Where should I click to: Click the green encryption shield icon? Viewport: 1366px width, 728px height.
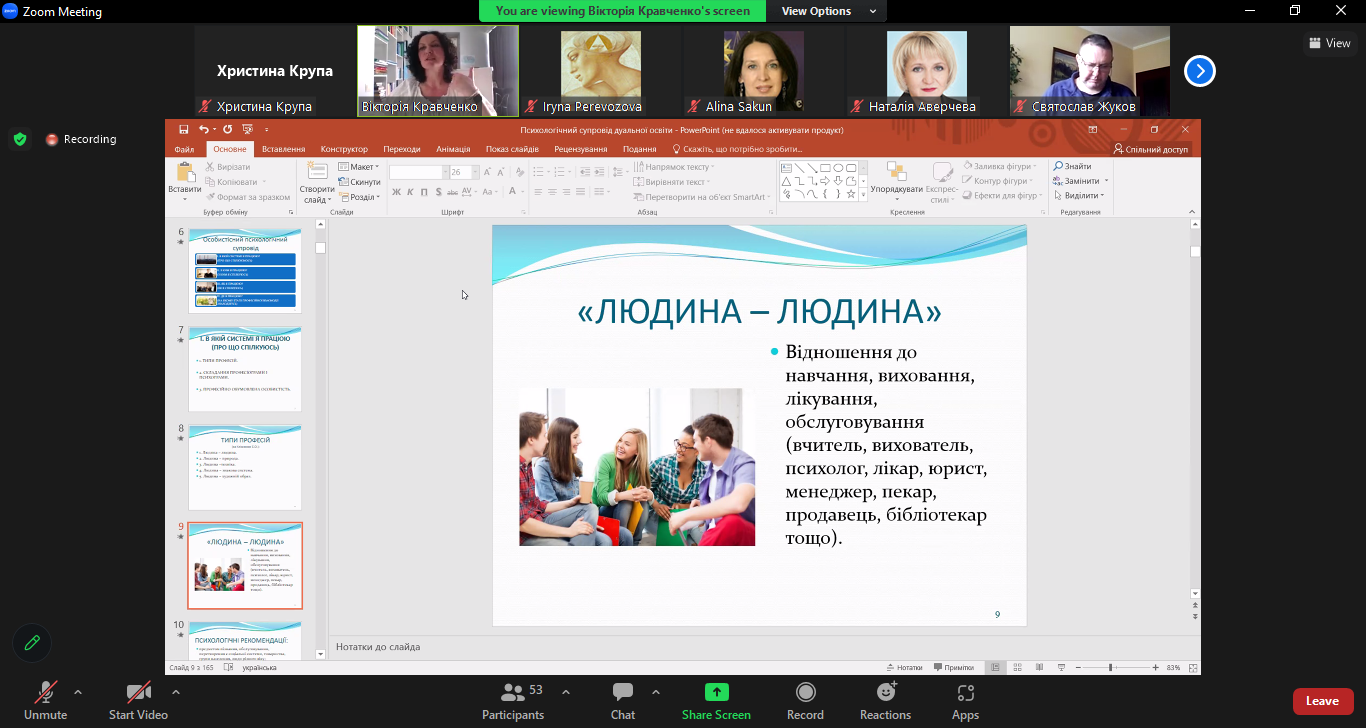click(20, 139)
